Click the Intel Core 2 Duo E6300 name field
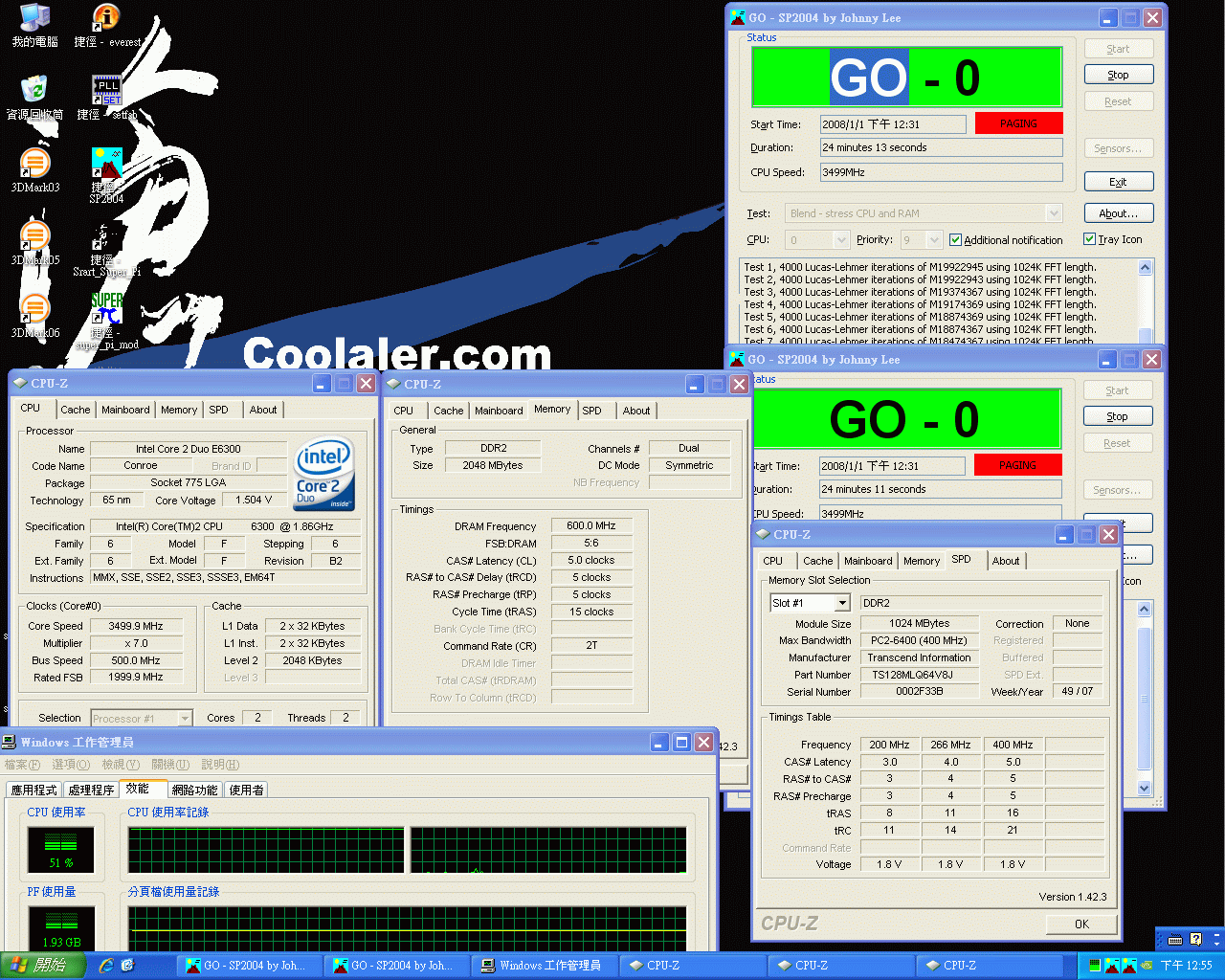 [188, 449]
